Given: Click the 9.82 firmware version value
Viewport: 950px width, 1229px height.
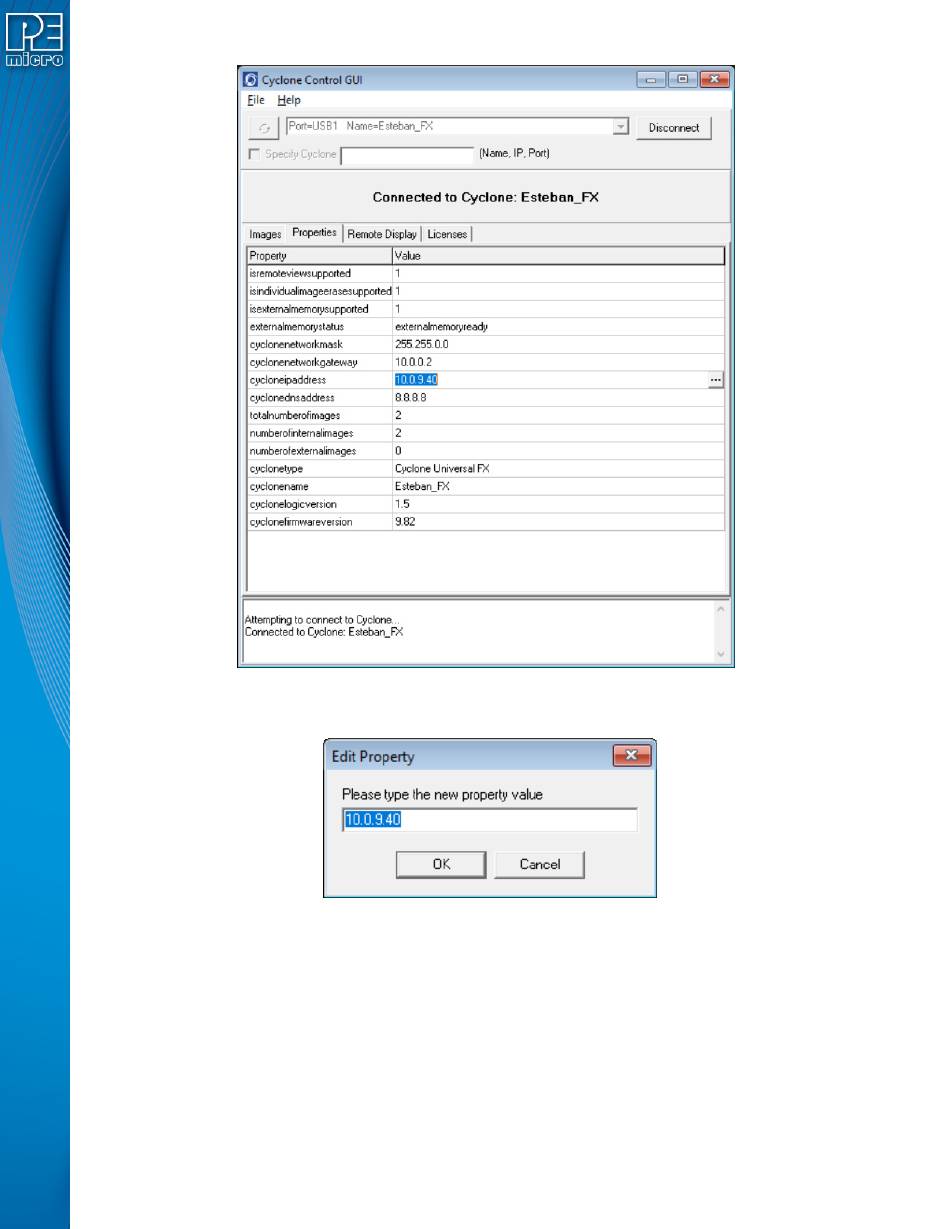Looking at the screenshot, I should [x=558, y=522].
